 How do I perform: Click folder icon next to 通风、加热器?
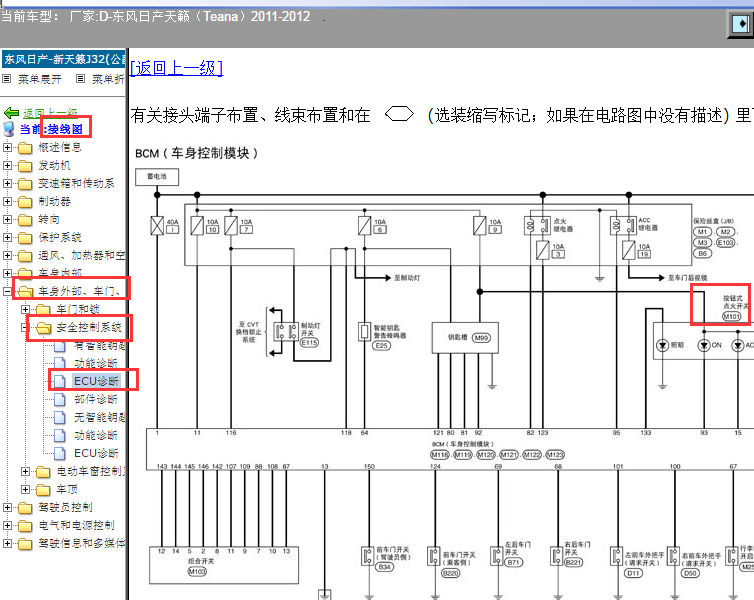[25, 256]
